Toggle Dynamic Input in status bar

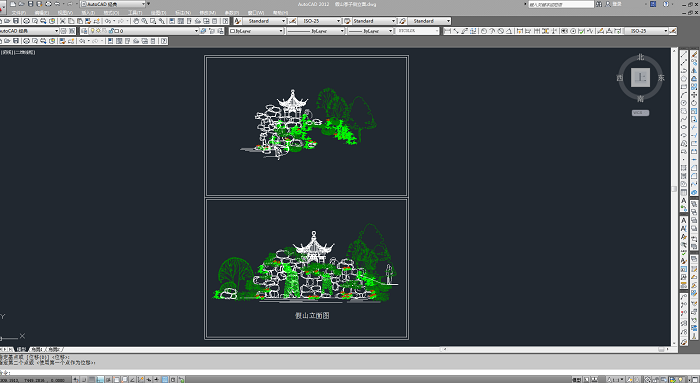[x=149, y=379]
